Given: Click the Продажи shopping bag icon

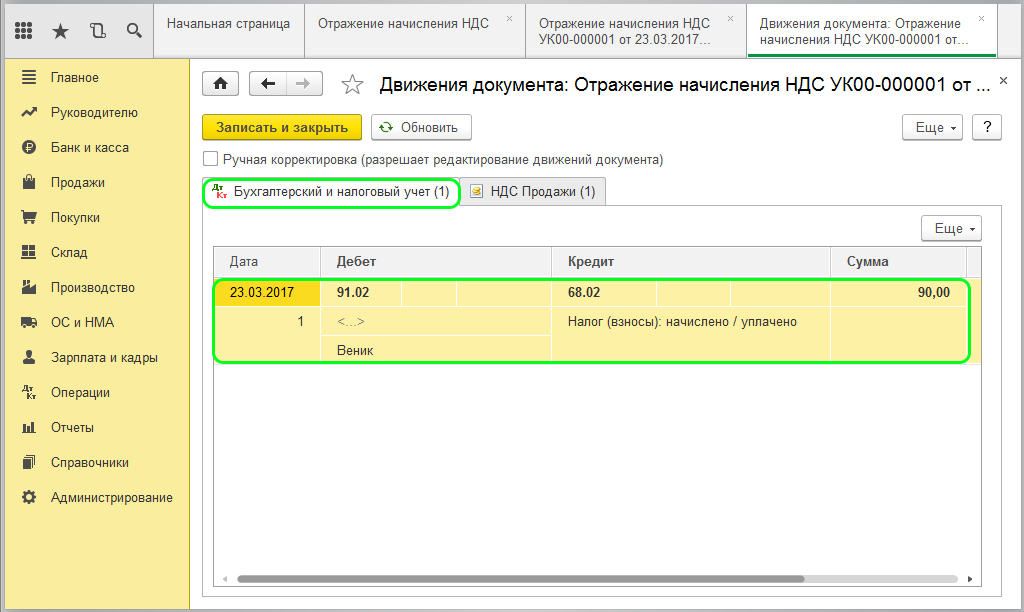Looking at the screenshot, I should [29, 182].
